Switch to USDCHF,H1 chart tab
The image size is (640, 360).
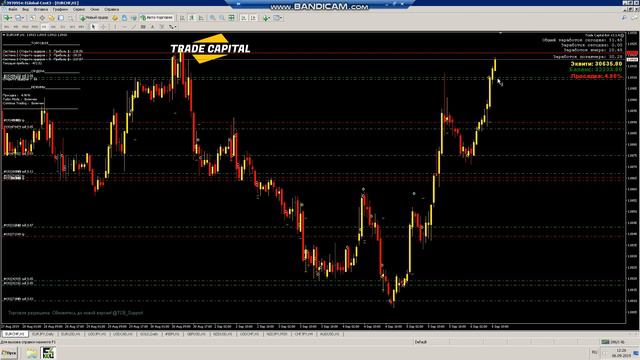(249, 334)
